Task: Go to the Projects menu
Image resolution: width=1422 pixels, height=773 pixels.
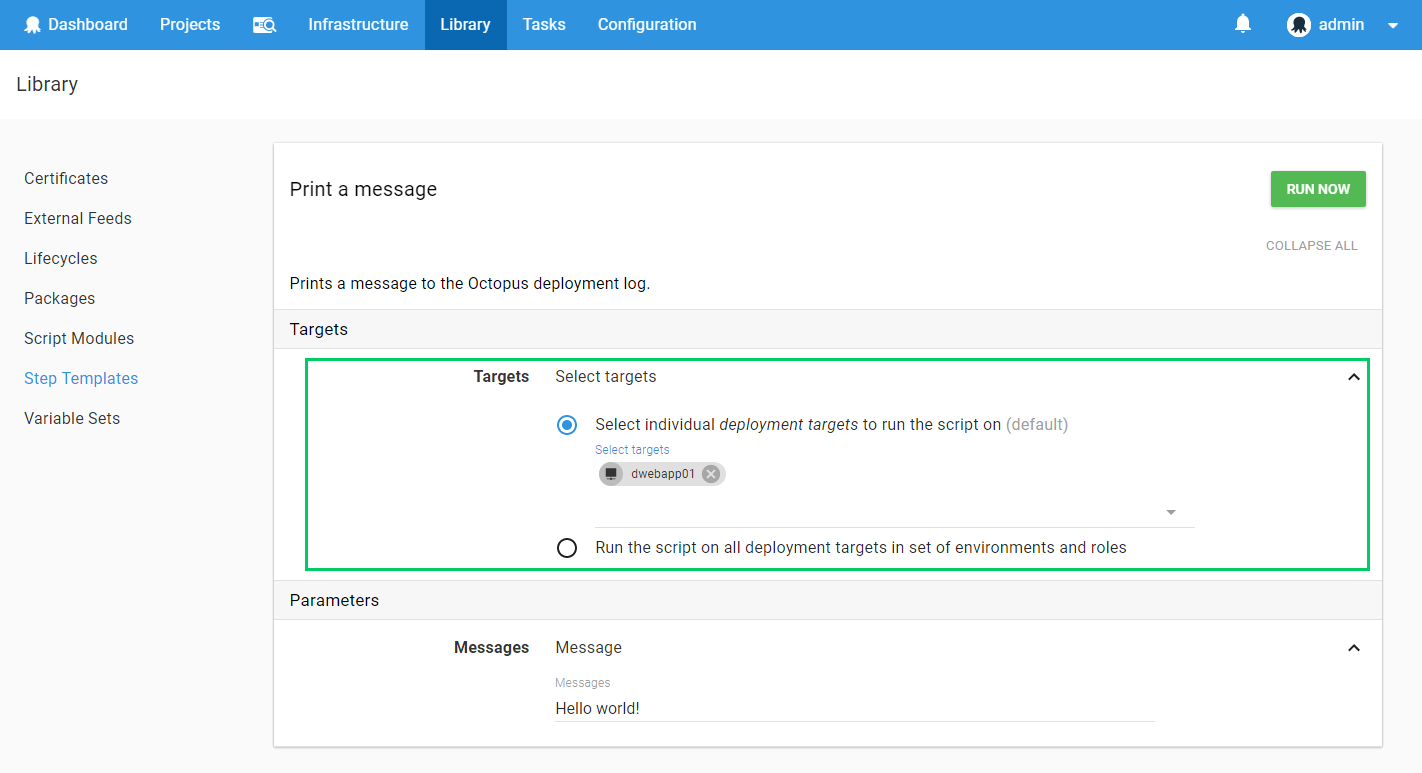Action: pyautogui.click(x=190, y=25)
